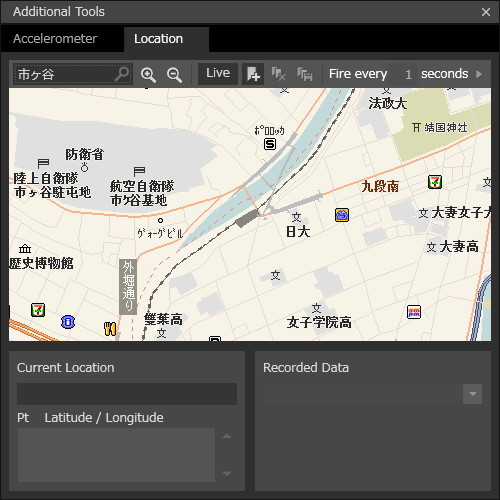Click the gray station building on the rail line
The image size is (500, 500).
247,219
